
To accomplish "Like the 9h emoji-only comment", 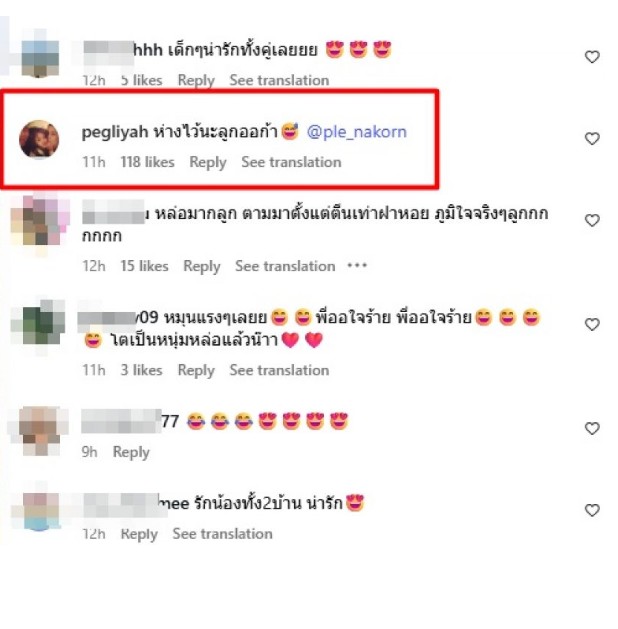I will click(x=592, y=428).
